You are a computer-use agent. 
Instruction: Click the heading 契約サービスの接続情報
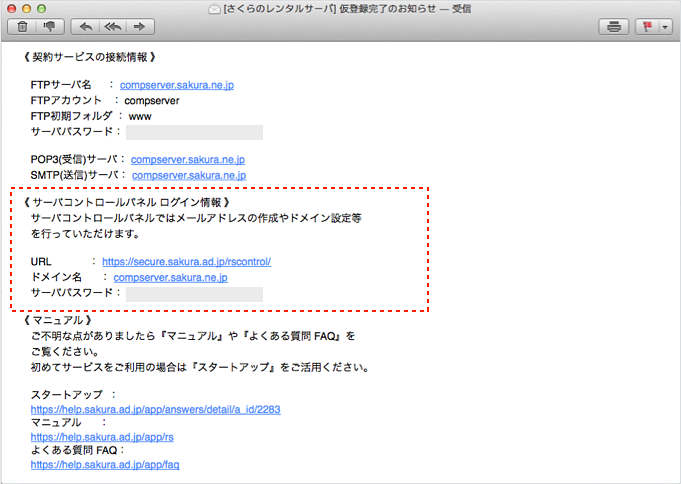tap(89, 57)
